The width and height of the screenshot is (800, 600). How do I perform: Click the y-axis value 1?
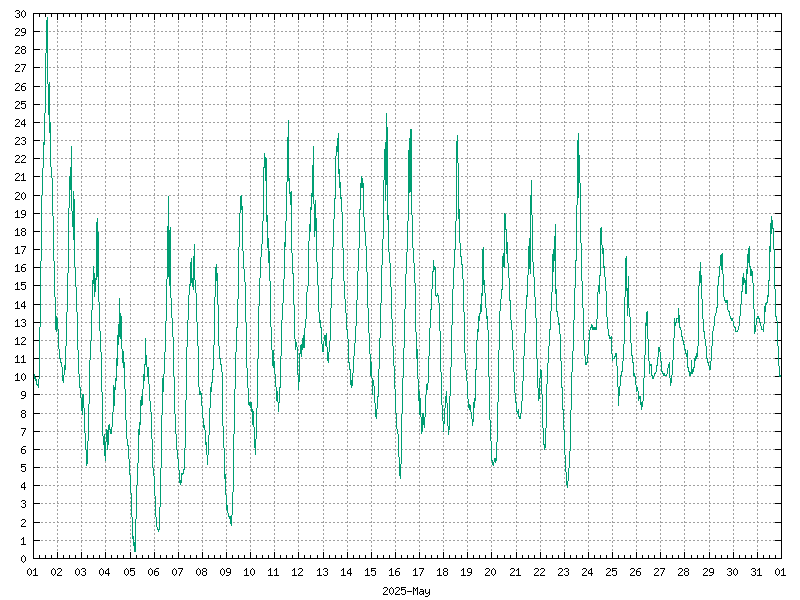point(23,540)
